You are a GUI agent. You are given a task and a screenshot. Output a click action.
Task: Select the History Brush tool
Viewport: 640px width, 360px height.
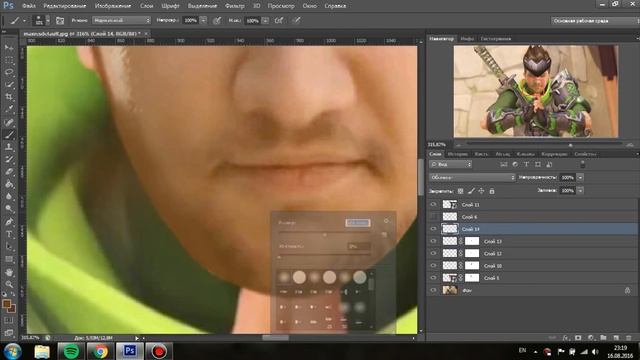(9, 160)
